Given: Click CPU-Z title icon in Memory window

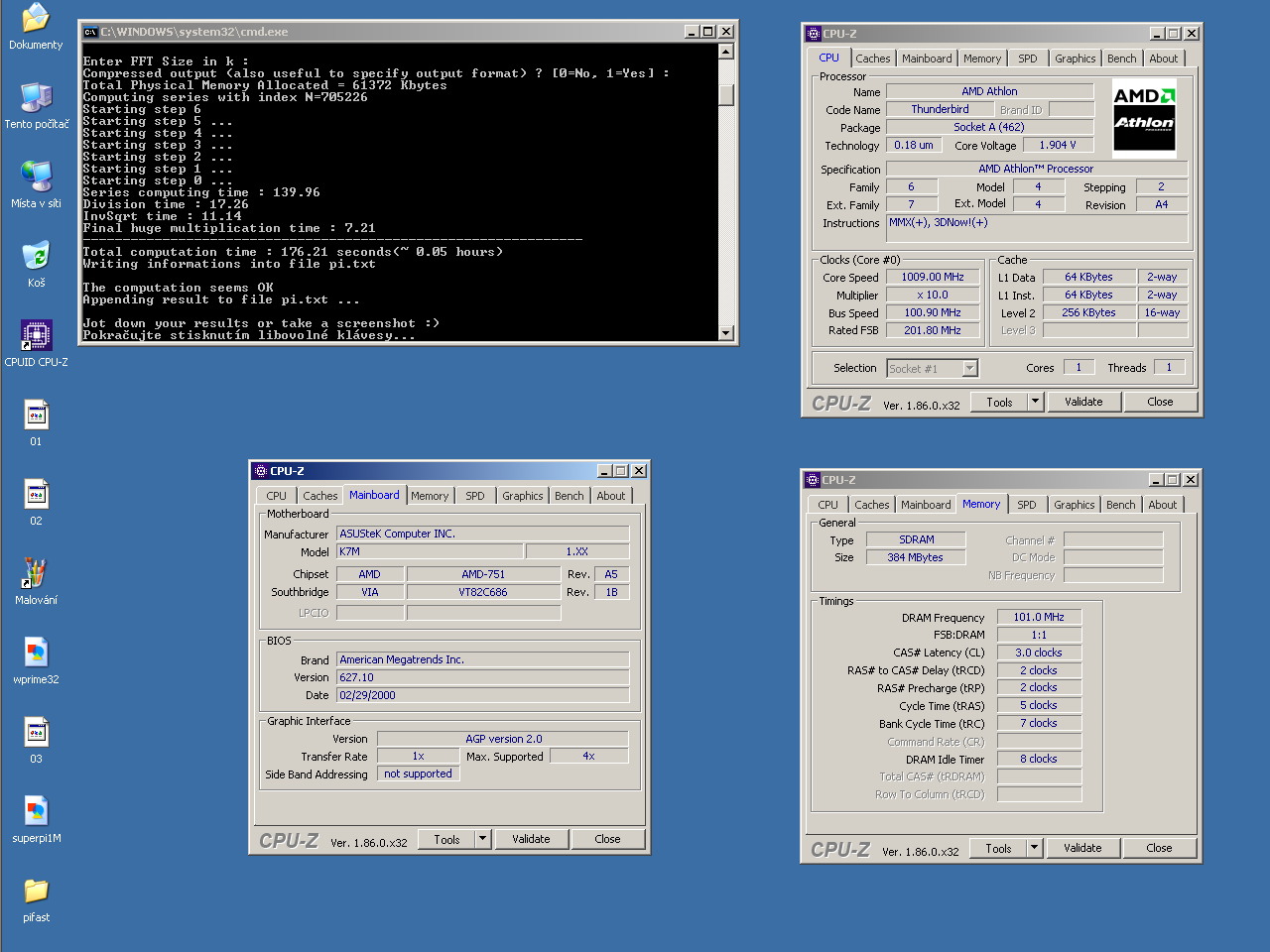Looking at the screenshot, I should pyautogui.click(x=813, y=480).
